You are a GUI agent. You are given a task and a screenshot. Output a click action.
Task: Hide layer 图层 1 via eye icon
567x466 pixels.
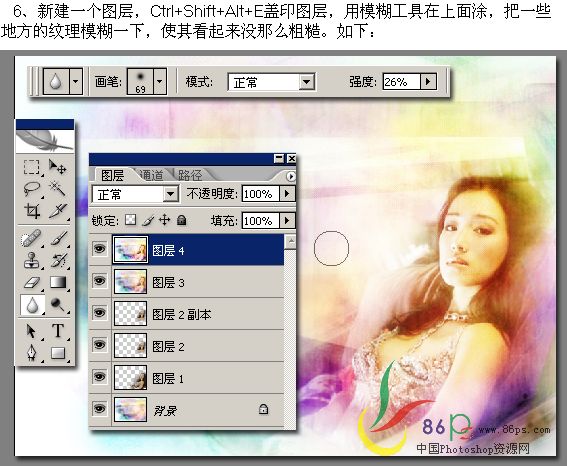tap(99, 377)
